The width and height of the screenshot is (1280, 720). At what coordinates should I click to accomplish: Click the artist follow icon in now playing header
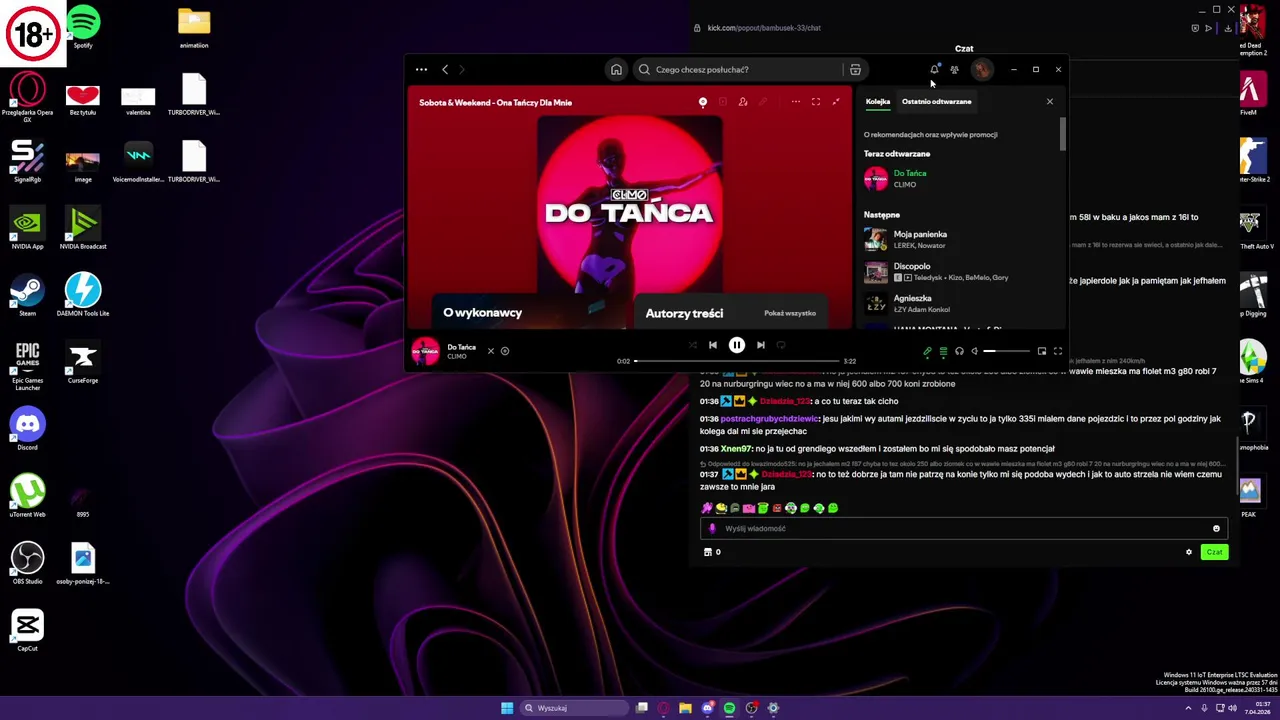pyautogui.click(x=742, y=102)
